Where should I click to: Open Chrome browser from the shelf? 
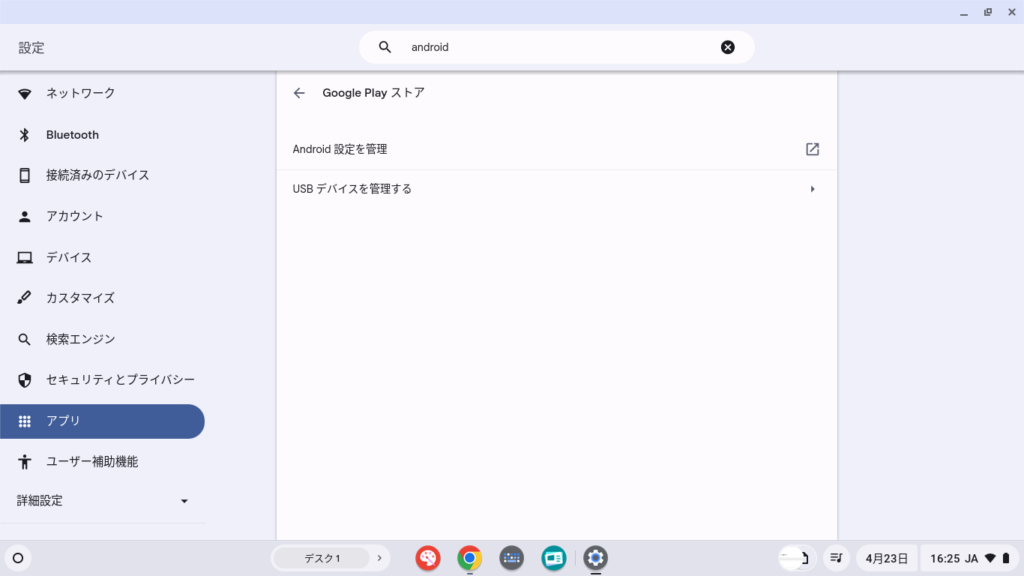coord(470,558)
